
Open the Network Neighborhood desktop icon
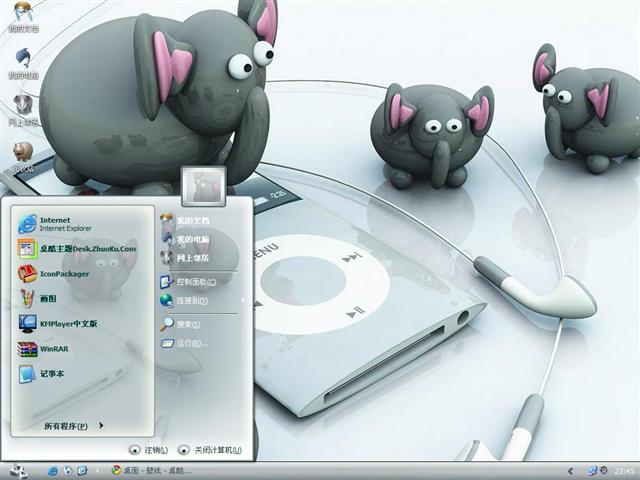pyautogui.click(x=23, y=110)
